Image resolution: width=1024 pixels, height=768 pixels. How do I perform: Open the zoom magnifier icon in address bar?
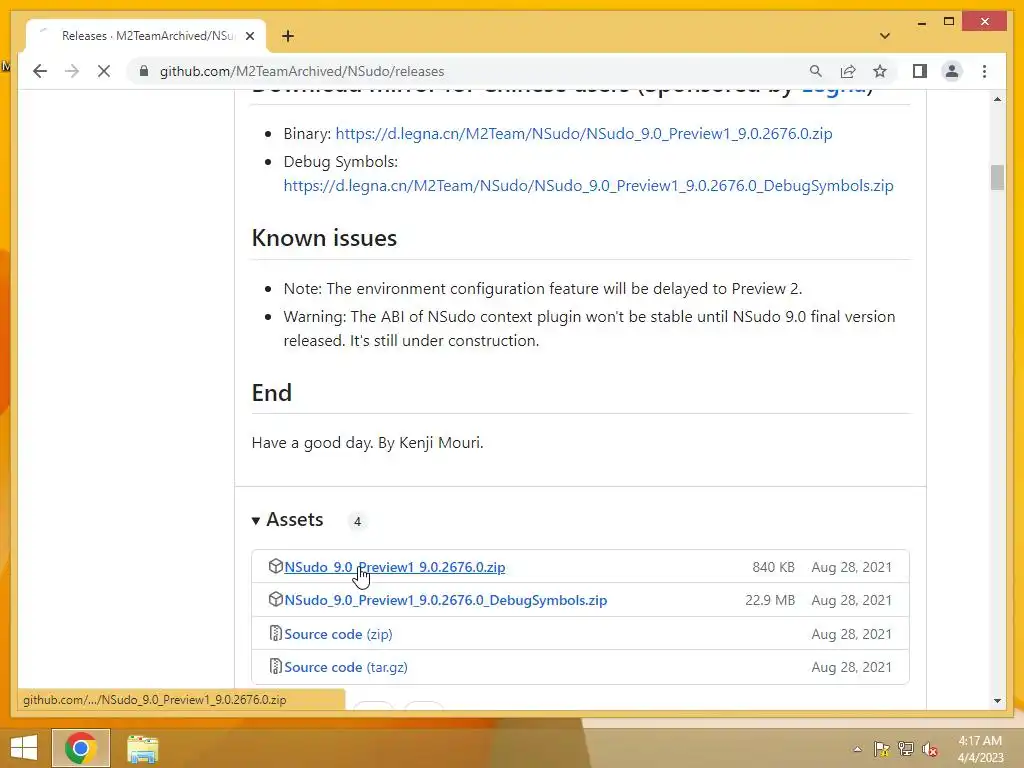pyautogui.click(x=816, y=71)
